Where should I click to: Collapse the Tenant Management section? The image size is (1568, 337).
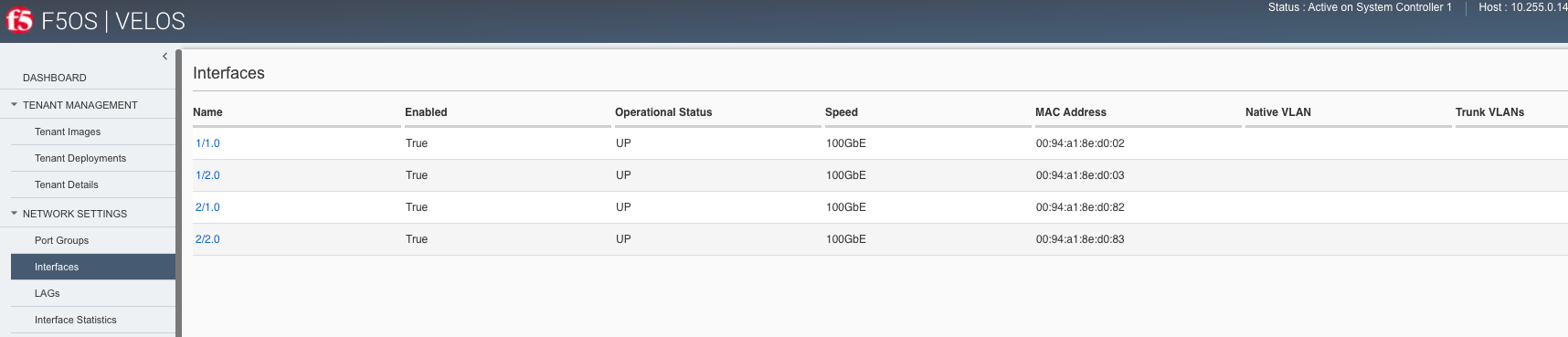tap(14, 105)
